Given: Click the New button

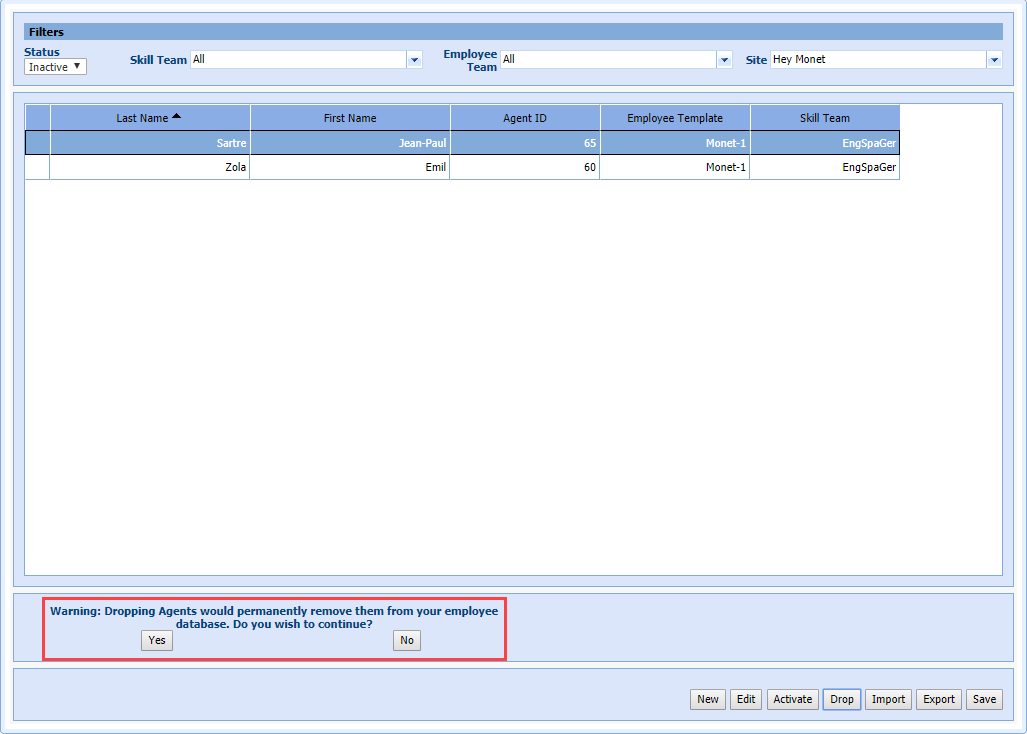Looking at the screenshot, I should click(x=707, y=700).
